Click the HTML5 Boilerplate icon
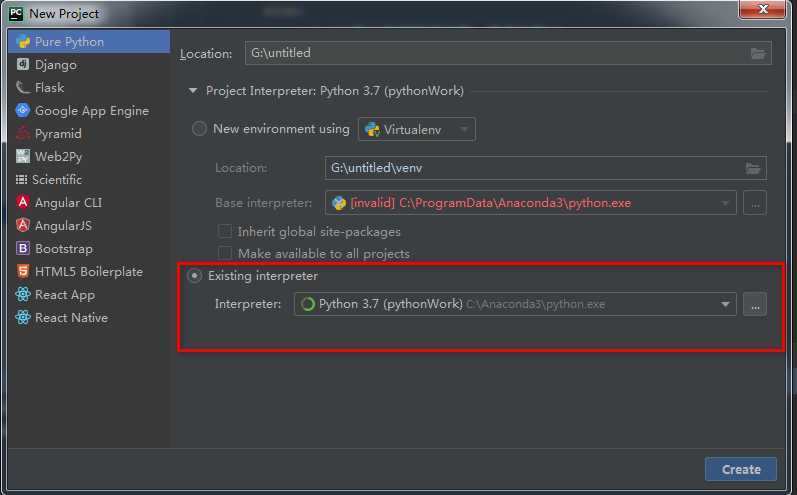 point(23,271)
